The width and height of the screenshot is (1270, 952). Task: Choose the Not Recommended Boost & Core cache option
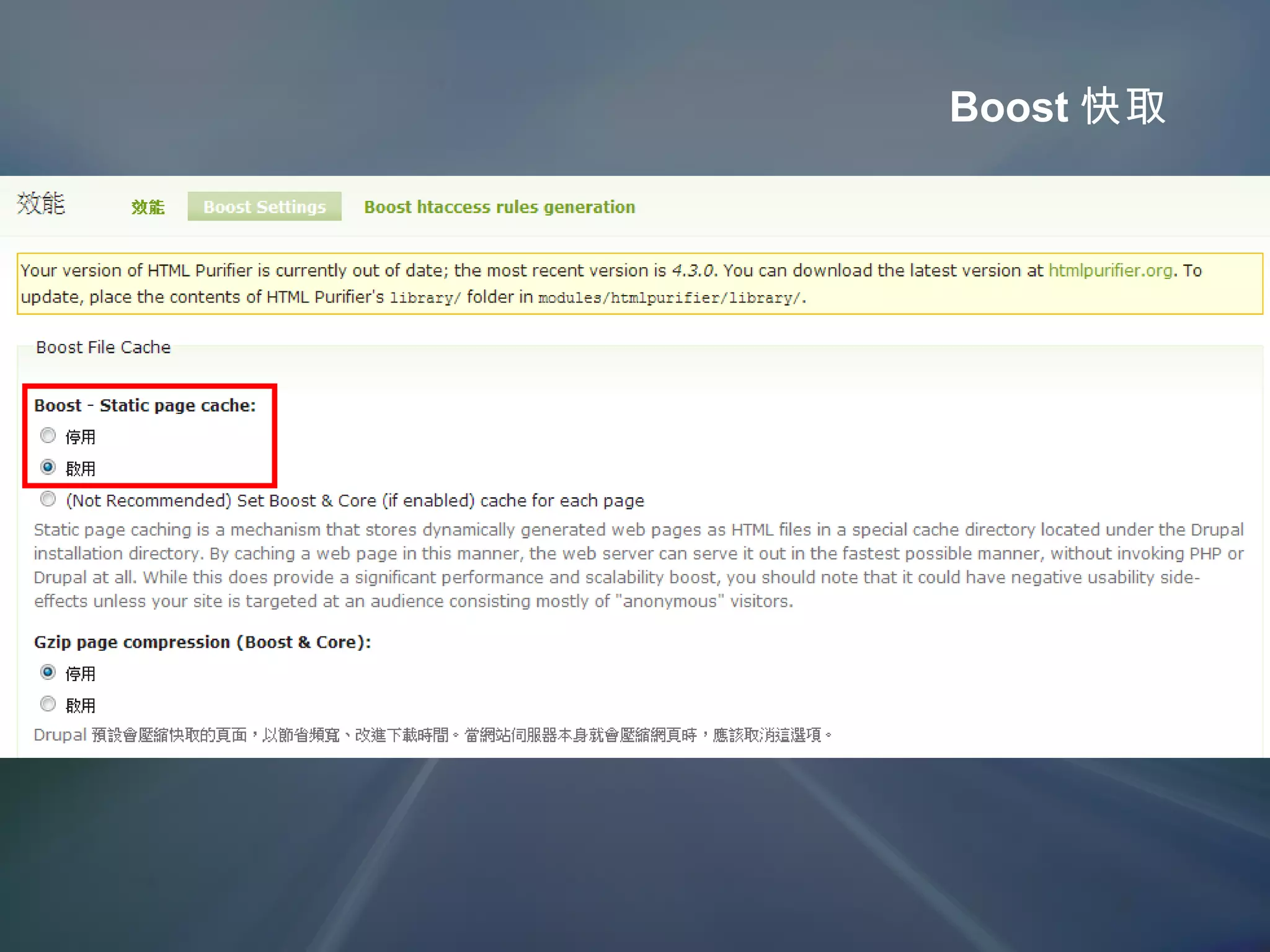click(x=48, y=499)
